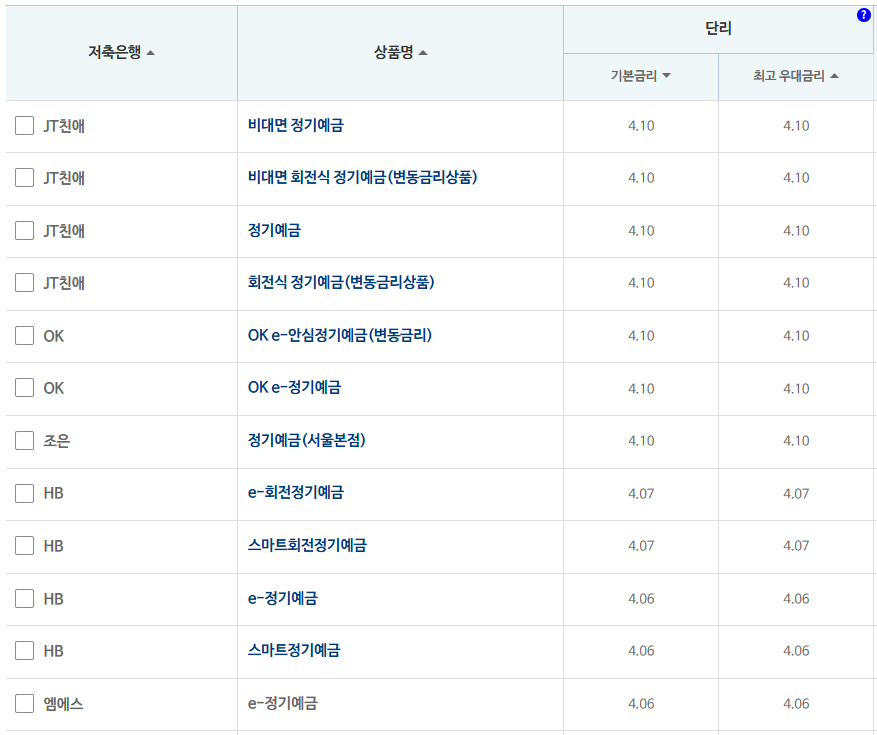Open 스마트정기예금 product link
The width and height of the screenshot is (877, 735).
click(x=294, y=650)
